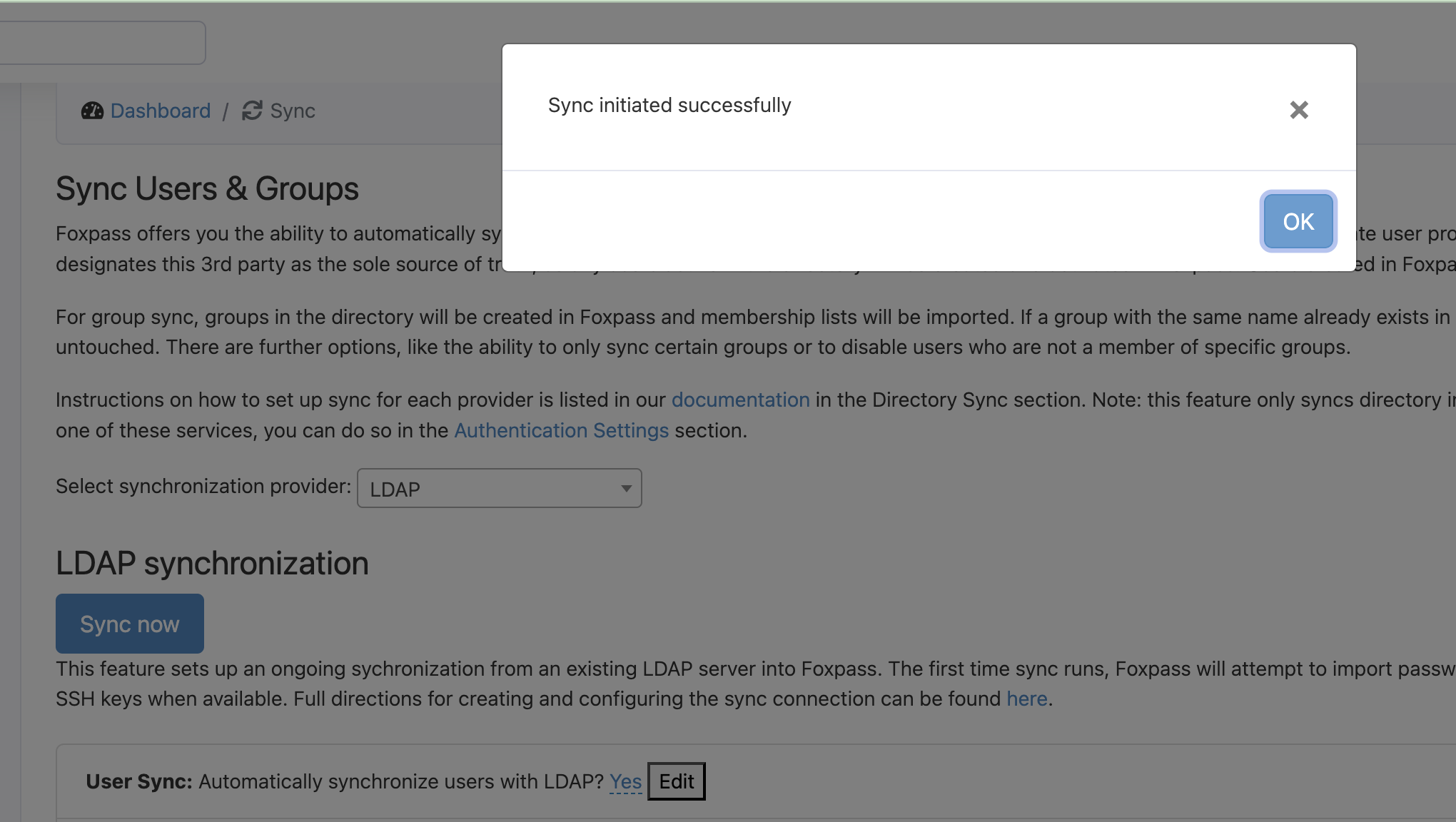Open the 'here' directions link
This screenshot has width=1456, height=822.
coord(1026,699)
